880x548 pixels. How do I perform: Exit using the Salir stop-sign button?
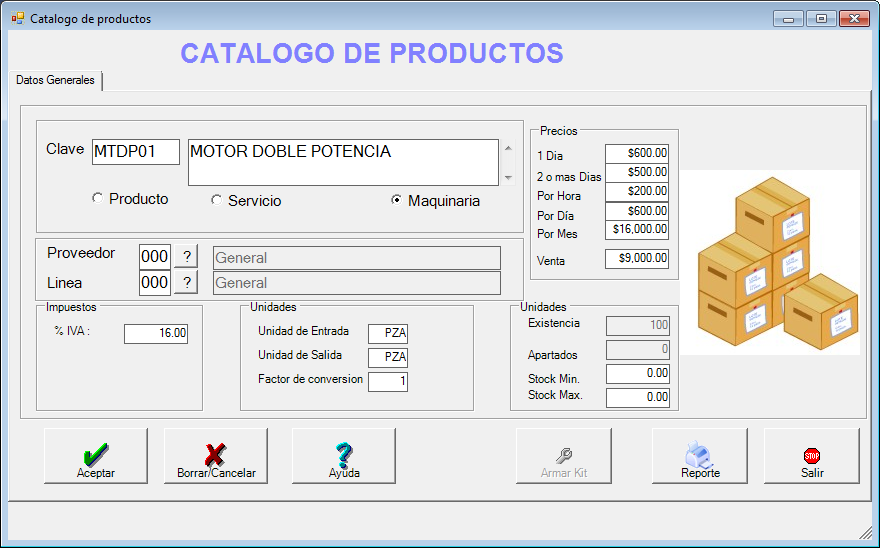812,456
